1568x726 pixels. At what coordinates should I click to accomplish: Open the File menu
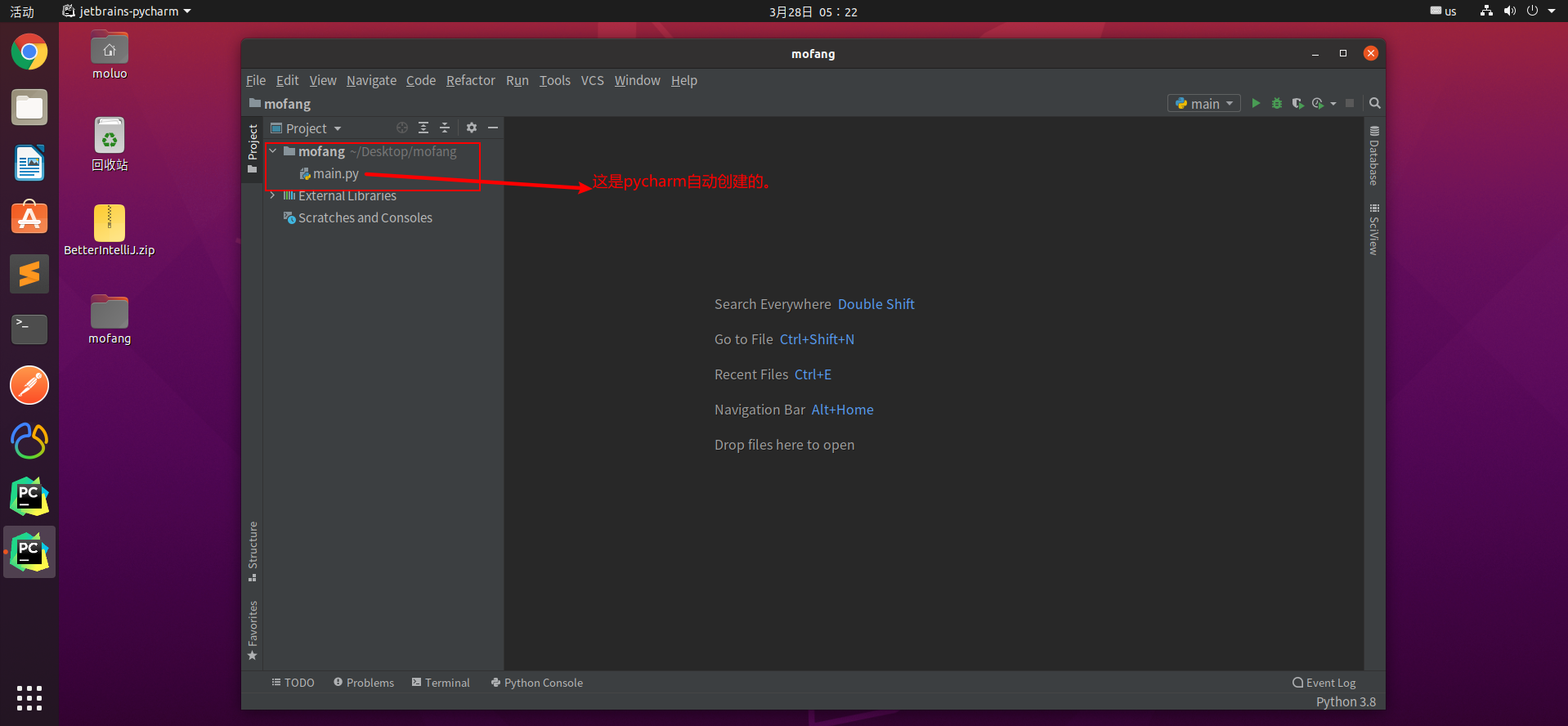(x=256, y=80)
